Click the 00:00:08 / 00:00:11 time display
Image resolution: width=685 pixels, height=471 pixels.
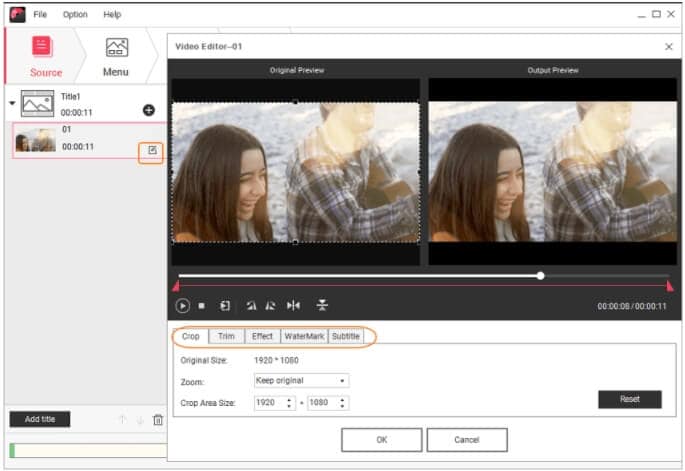(x=632, y=307)
